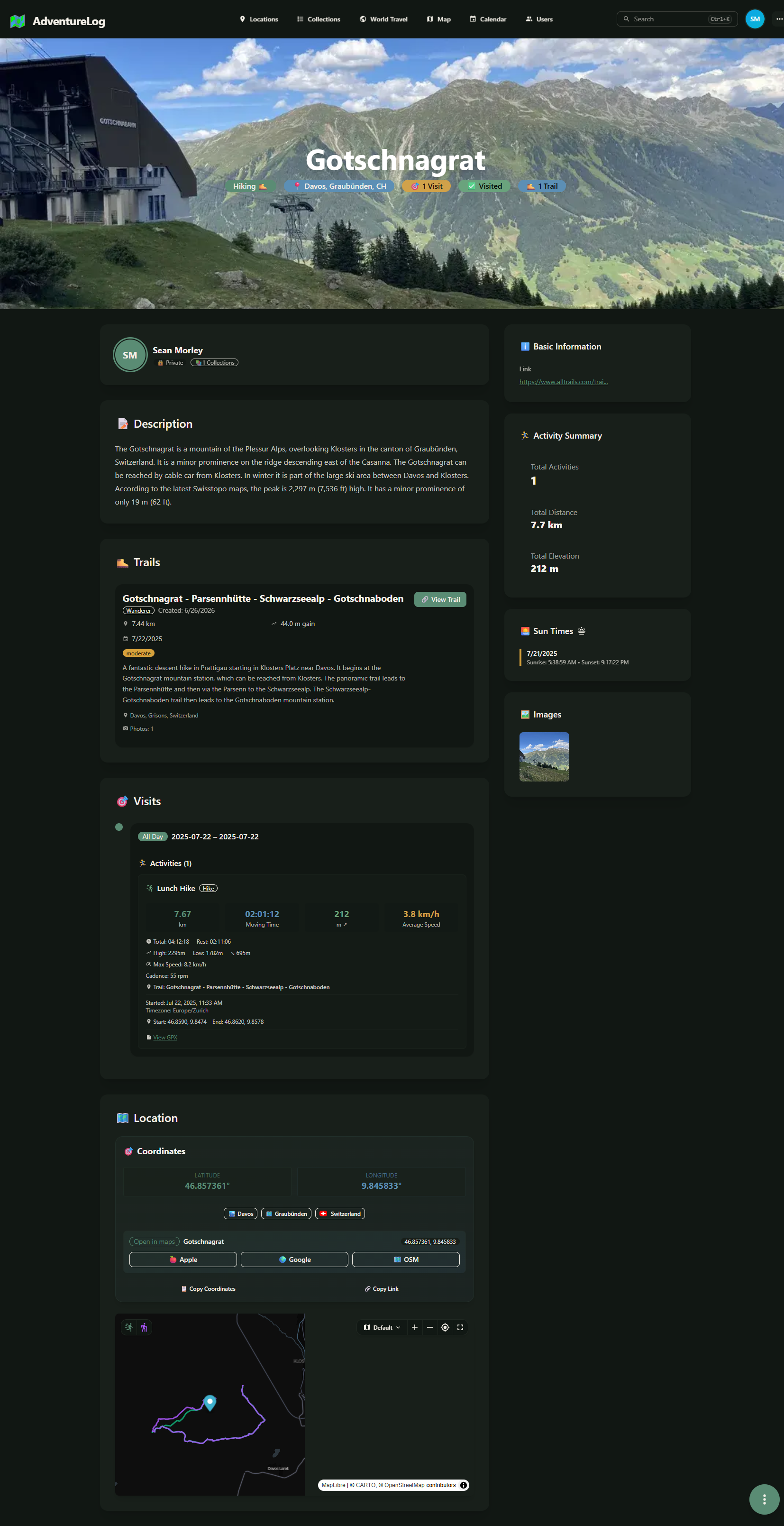This screenshot has width=784, height=1526.
Task: Click the Switzerland country badge
Action: [340, 1214]
